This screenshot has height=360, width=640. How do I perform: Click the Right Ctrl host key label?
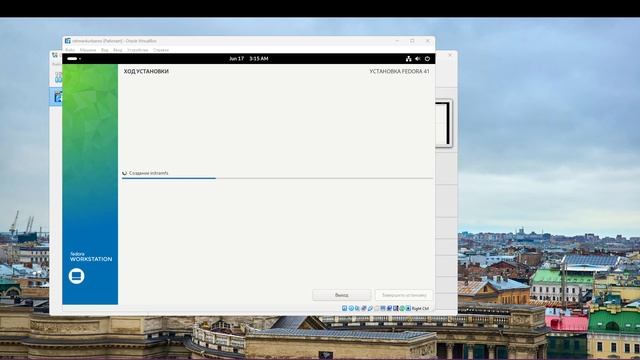tap(420, 309)
